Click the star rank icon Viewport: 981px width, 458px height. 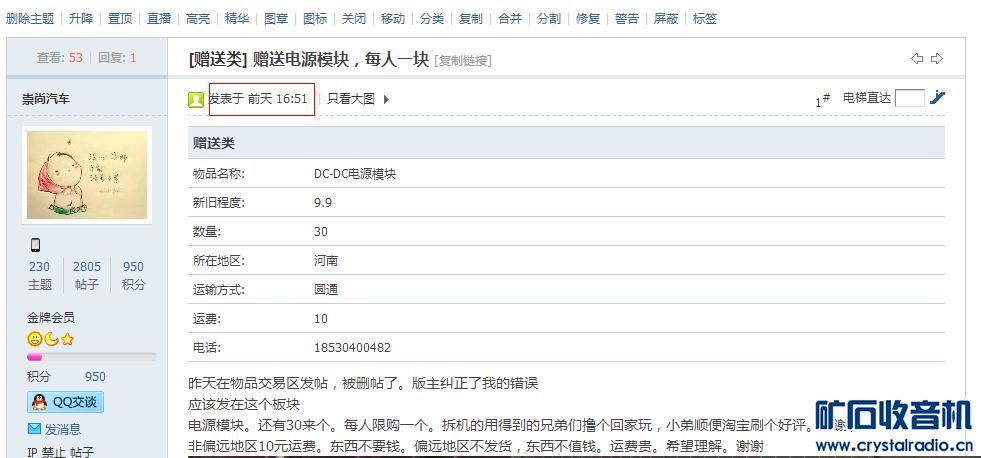pyautogui.click(x=68, y=339)
